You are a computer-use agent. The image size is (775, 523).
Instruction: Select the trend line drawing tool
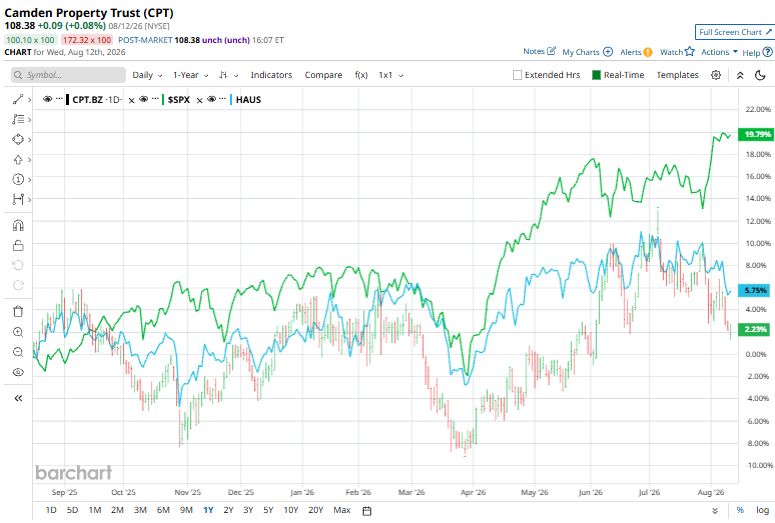tap(18, 99)
